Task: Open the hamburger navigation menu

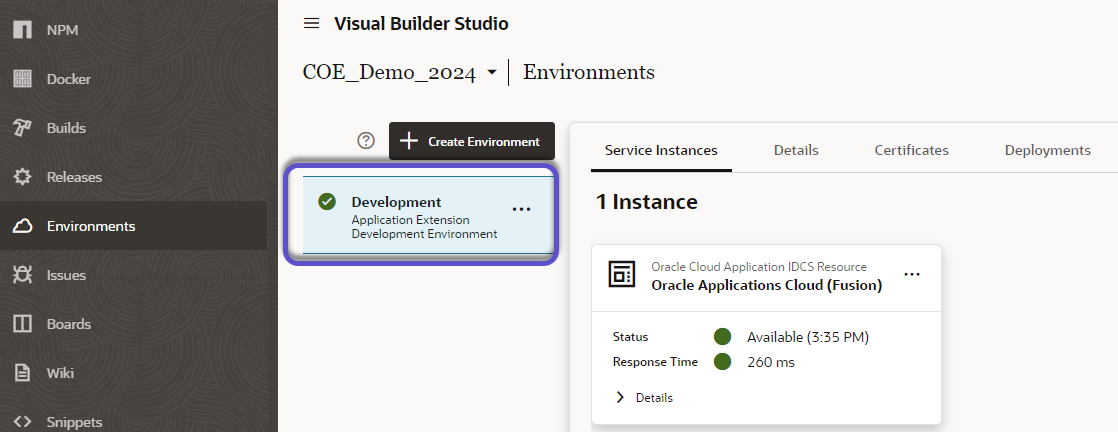Action: pyautogui.click(x=312, y=23)
